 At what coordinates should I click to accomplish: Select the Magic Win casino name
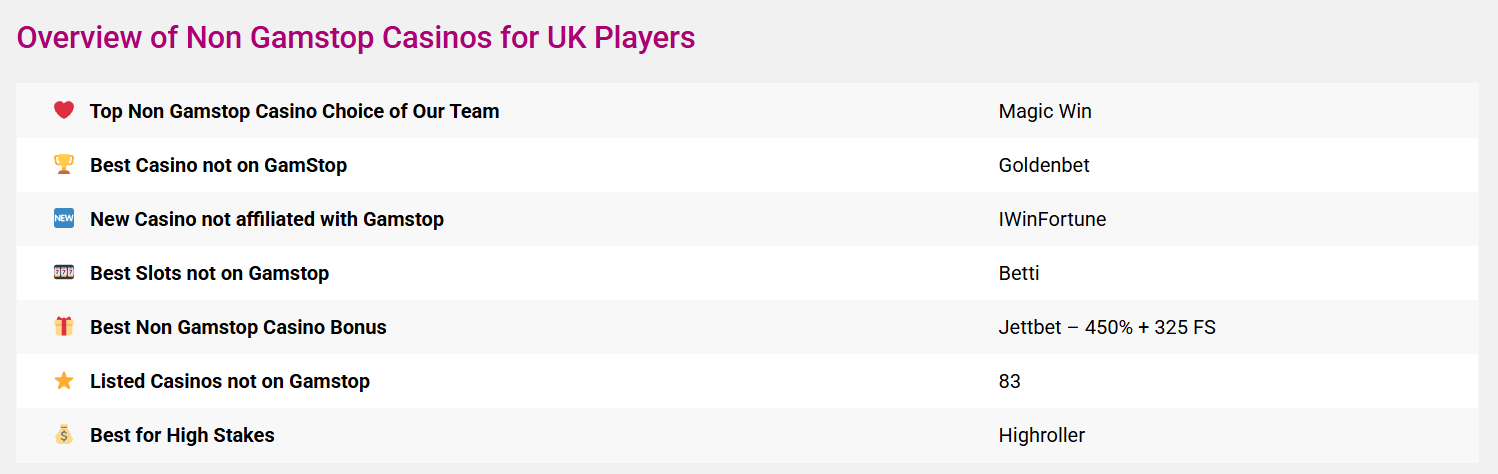pyautogui.click(x=1045, y=111)
